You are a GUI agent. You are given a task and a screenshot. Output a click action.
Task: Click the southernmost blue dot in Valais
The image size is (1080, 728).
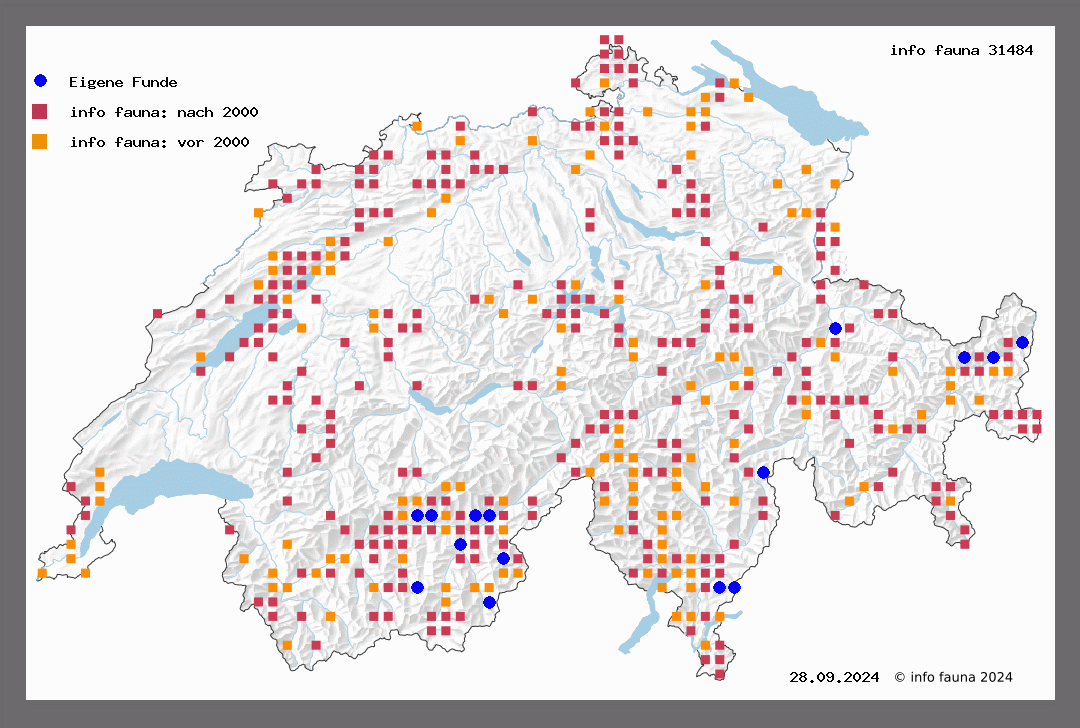coord(489,602)
